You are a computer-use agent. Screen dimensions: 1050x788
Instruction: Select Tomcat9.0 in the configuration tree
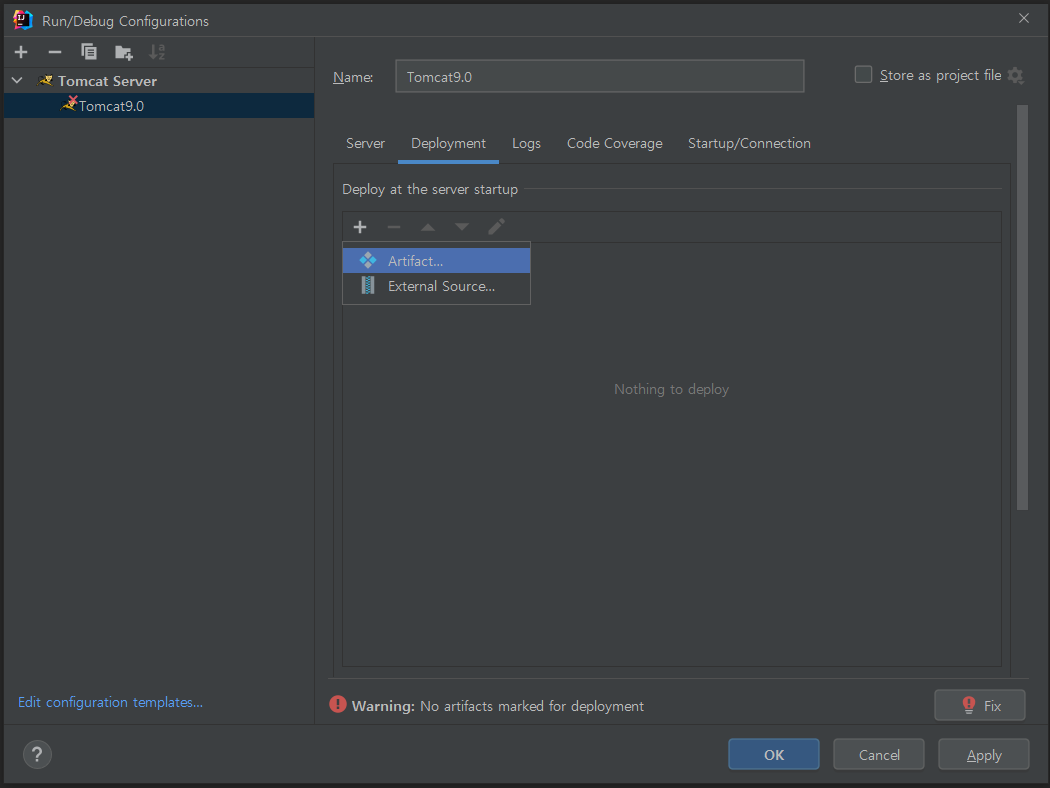click(159, 106)
